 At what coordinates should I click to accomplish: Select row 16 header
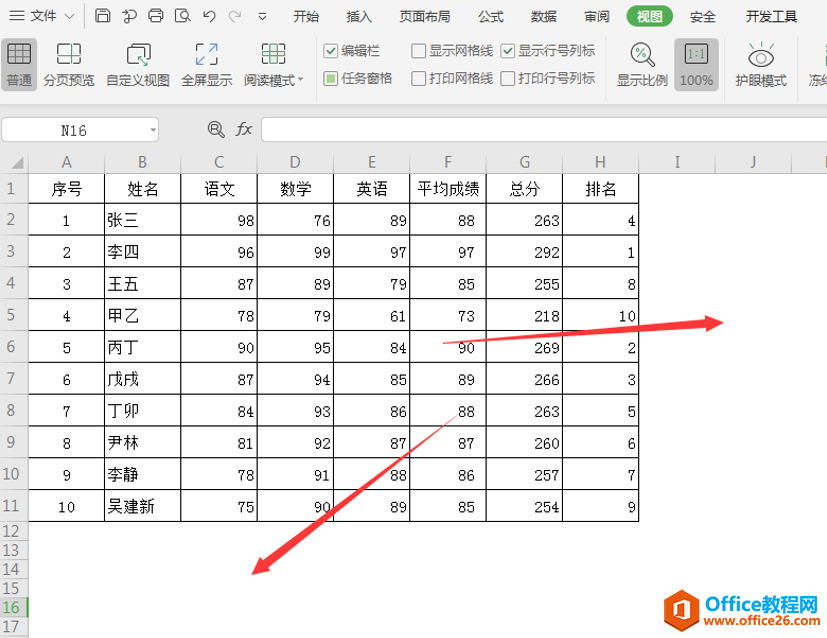14,607
